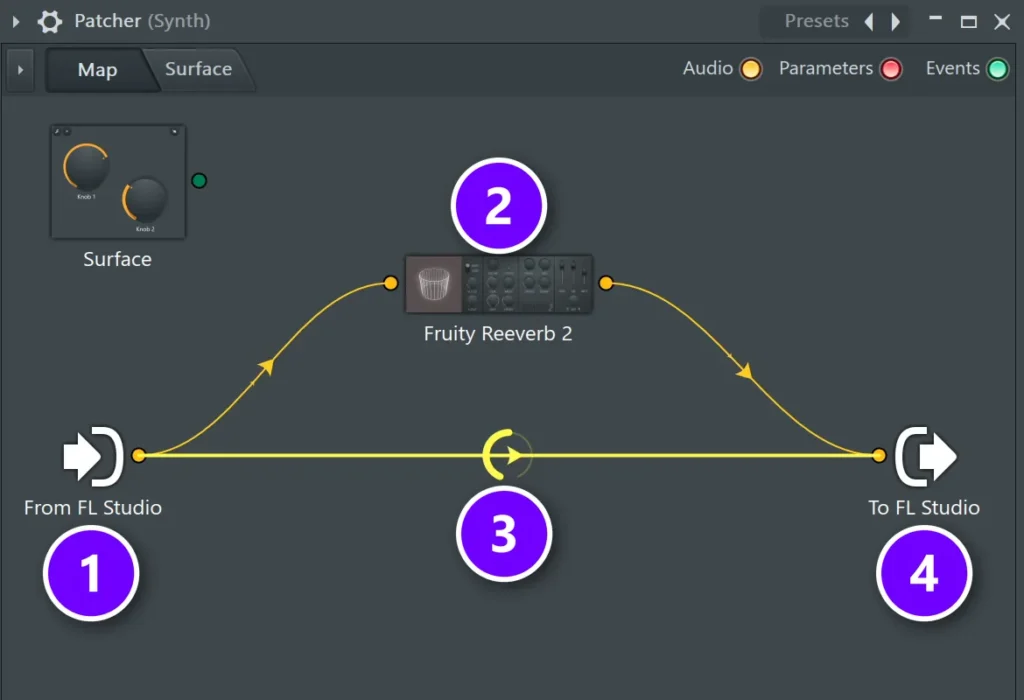Minimize the Patcher window
Image resolution: width=1024 pixels, height=700 pixels.
[x=935, y=20]
